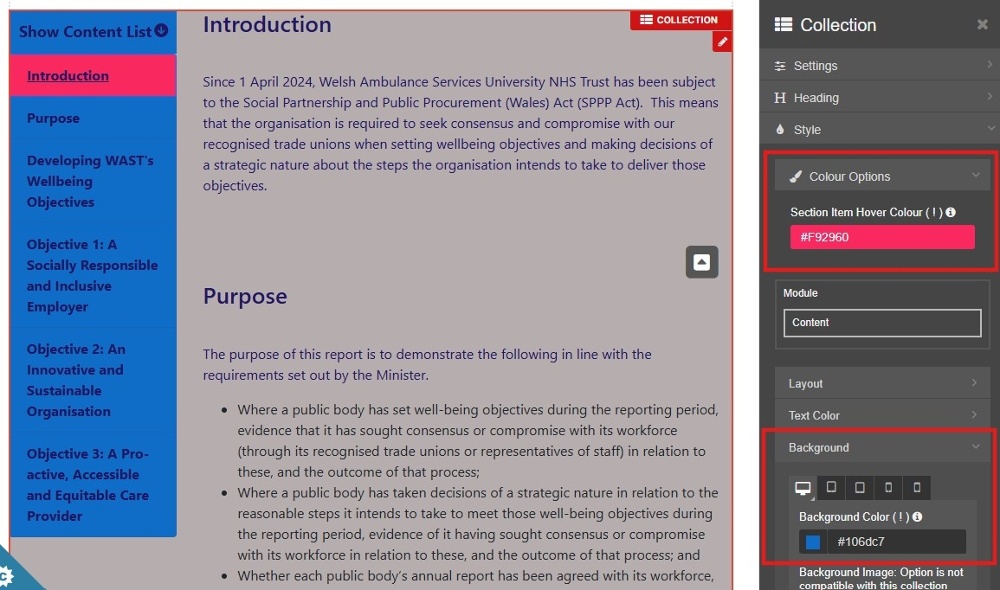The height and width of the screenshot is (590, 1000).
Task: Click the gear icon in bottom-left corner
Action: [x=6, y=577]
